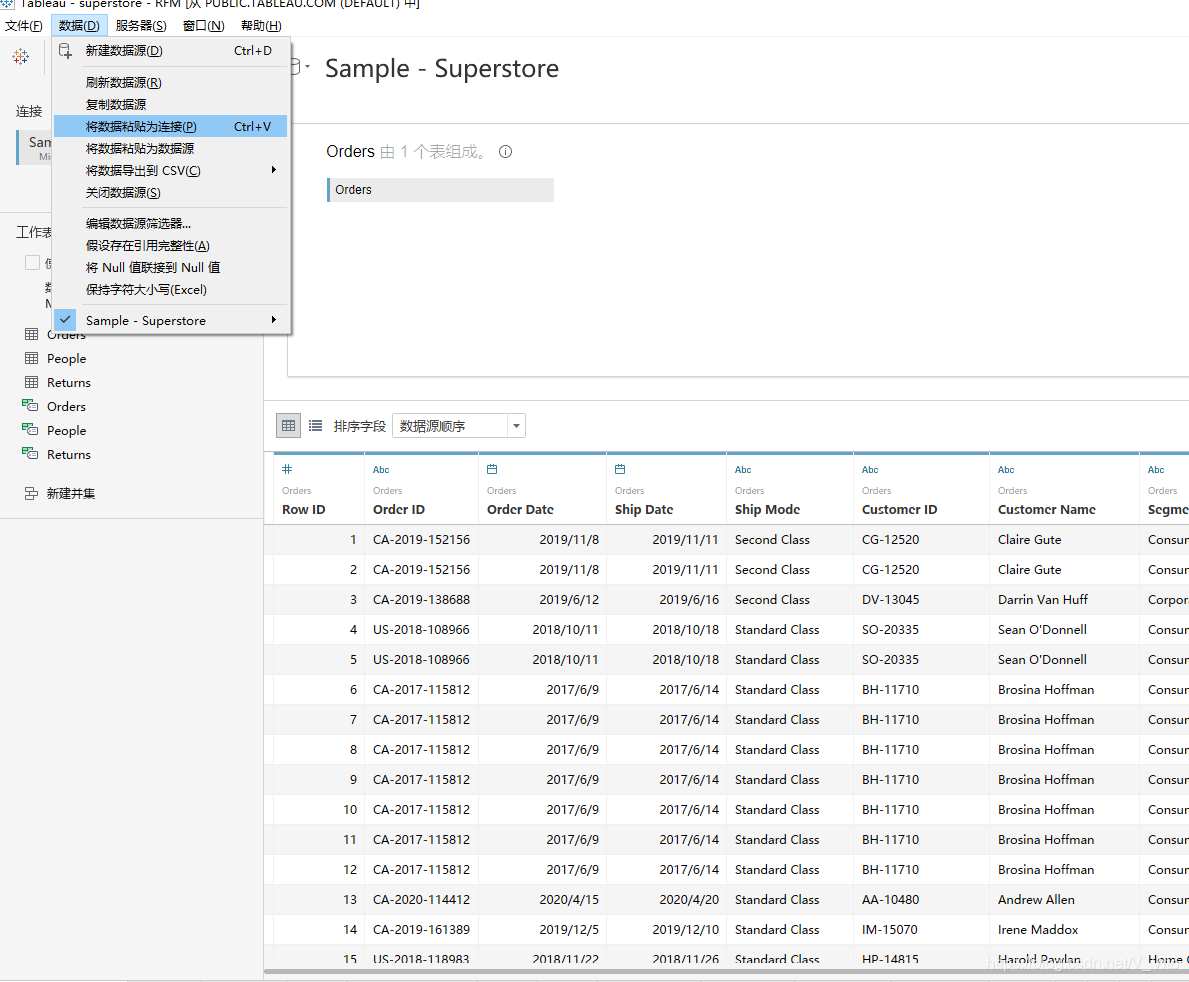Image resolution: width=1189 pixels, height=982 pixels.
Task: Click People named-range icon
Action: tap(30, 430)
